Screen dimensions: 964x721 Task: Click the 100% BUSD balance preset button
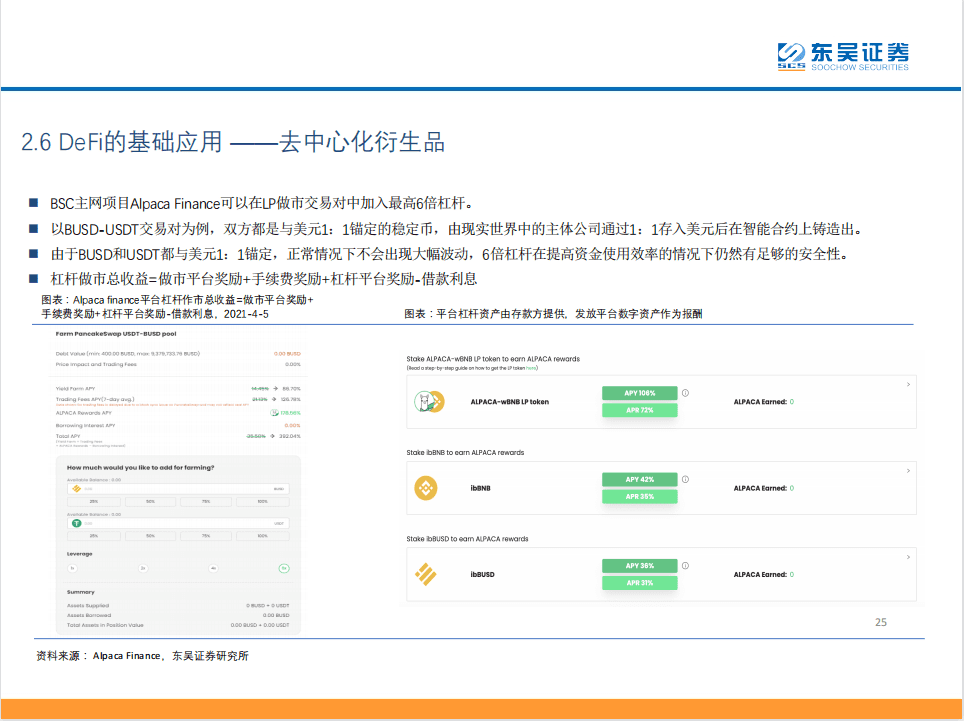click(263, 501)
